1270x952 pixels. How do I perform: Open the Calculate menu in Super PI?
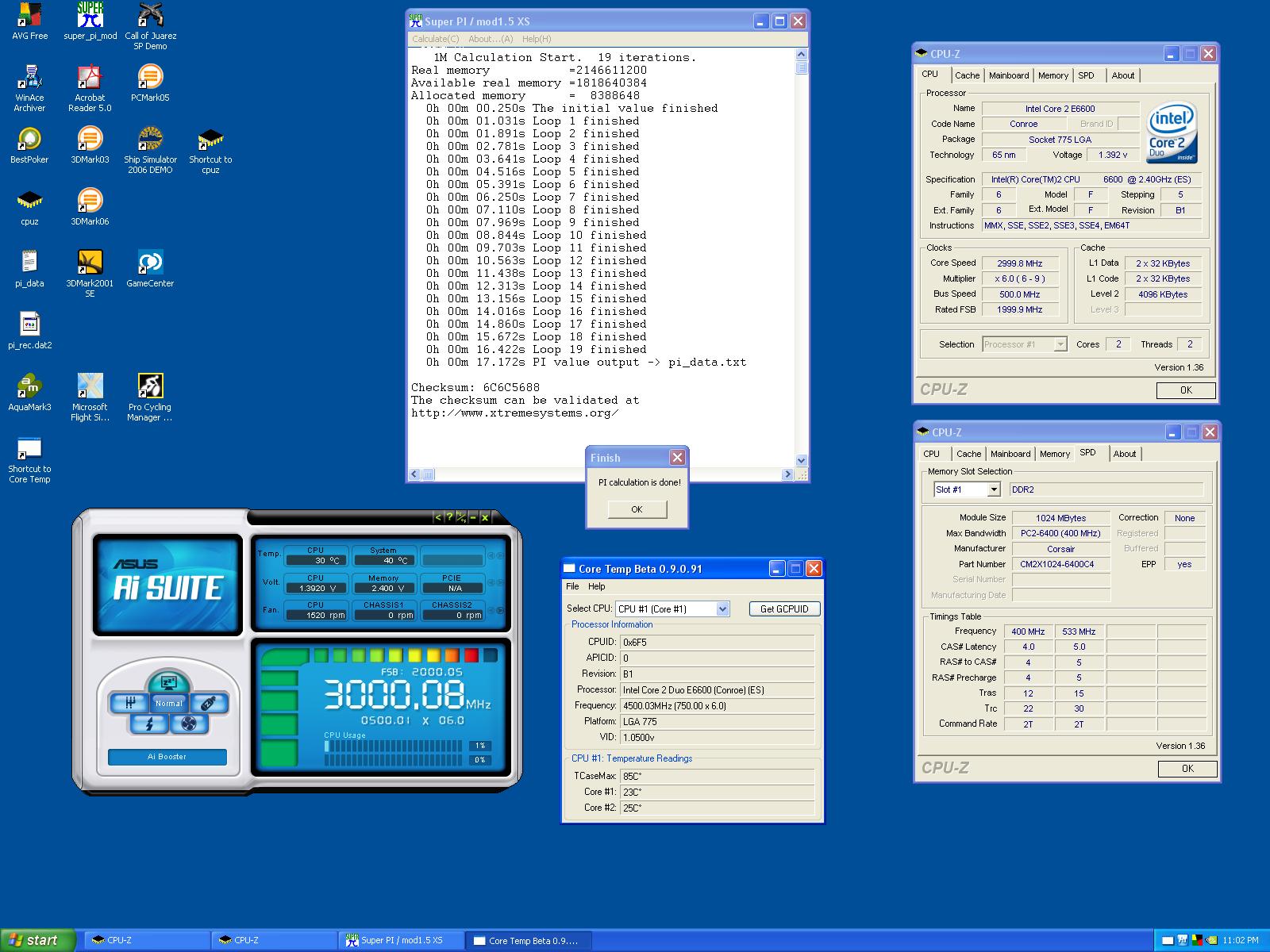[x=435, y=39]
